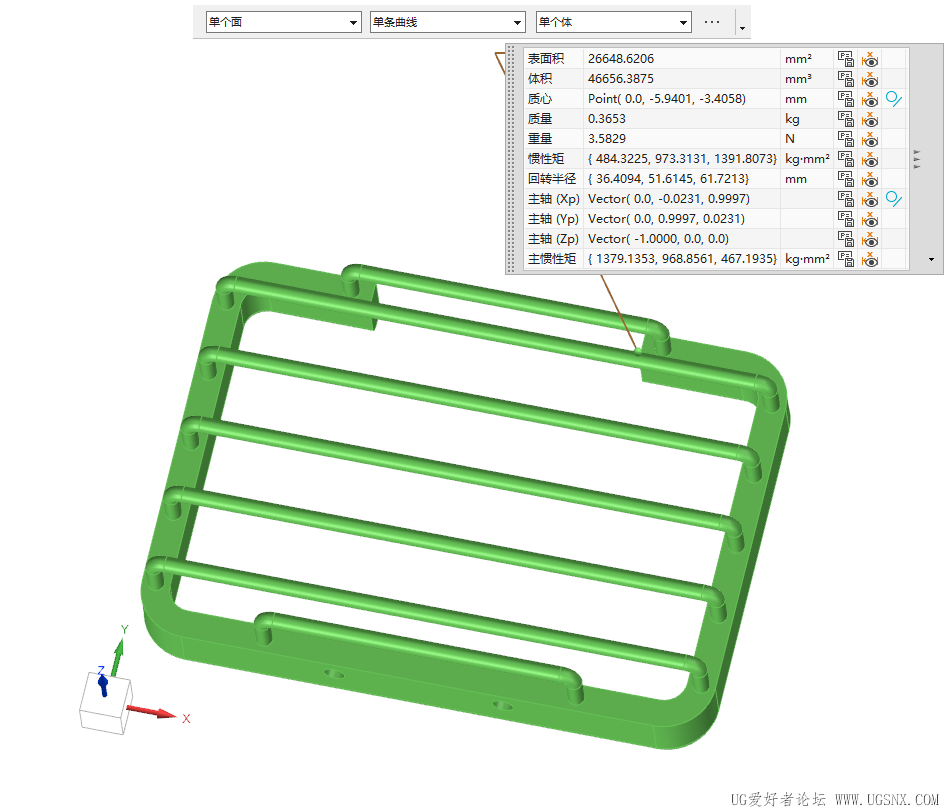
Task: Select the 主惯性矩 label cell
Action: pos(553,259)
